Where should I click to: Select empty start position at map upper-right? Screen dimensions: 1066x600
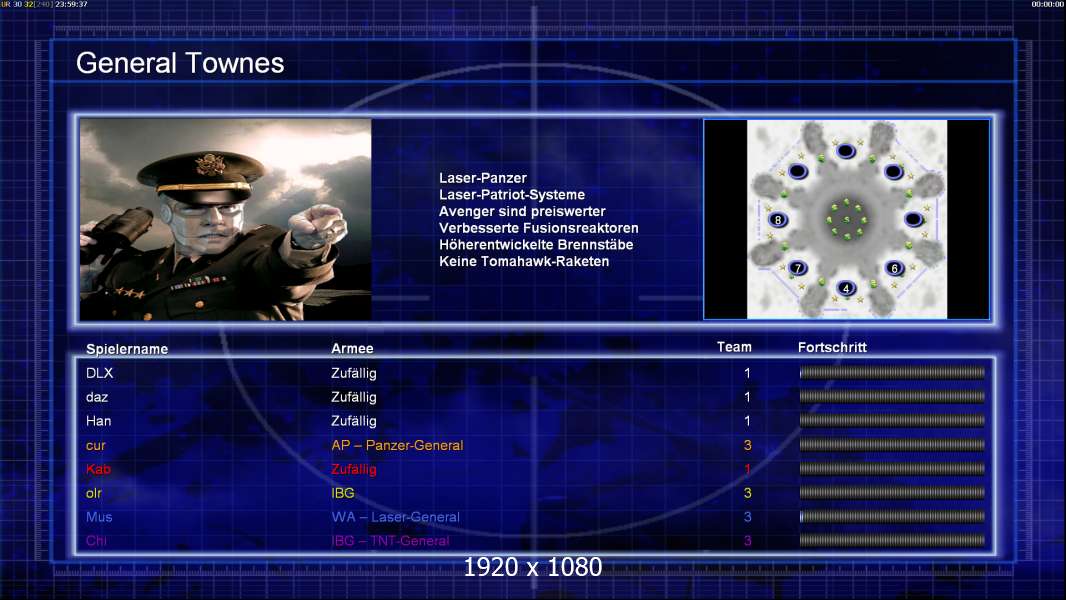pyautogui.click(x=894, y=171)
